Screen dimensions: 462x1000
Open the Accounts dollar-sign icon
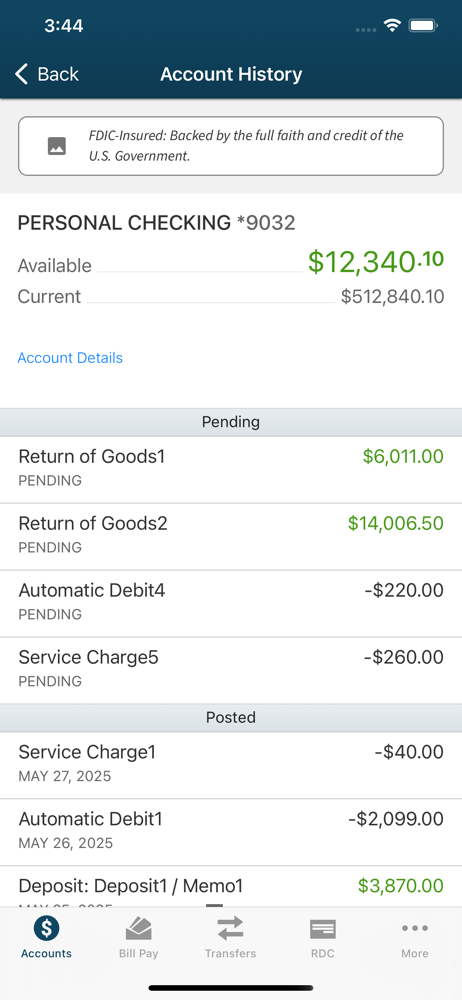46,929
